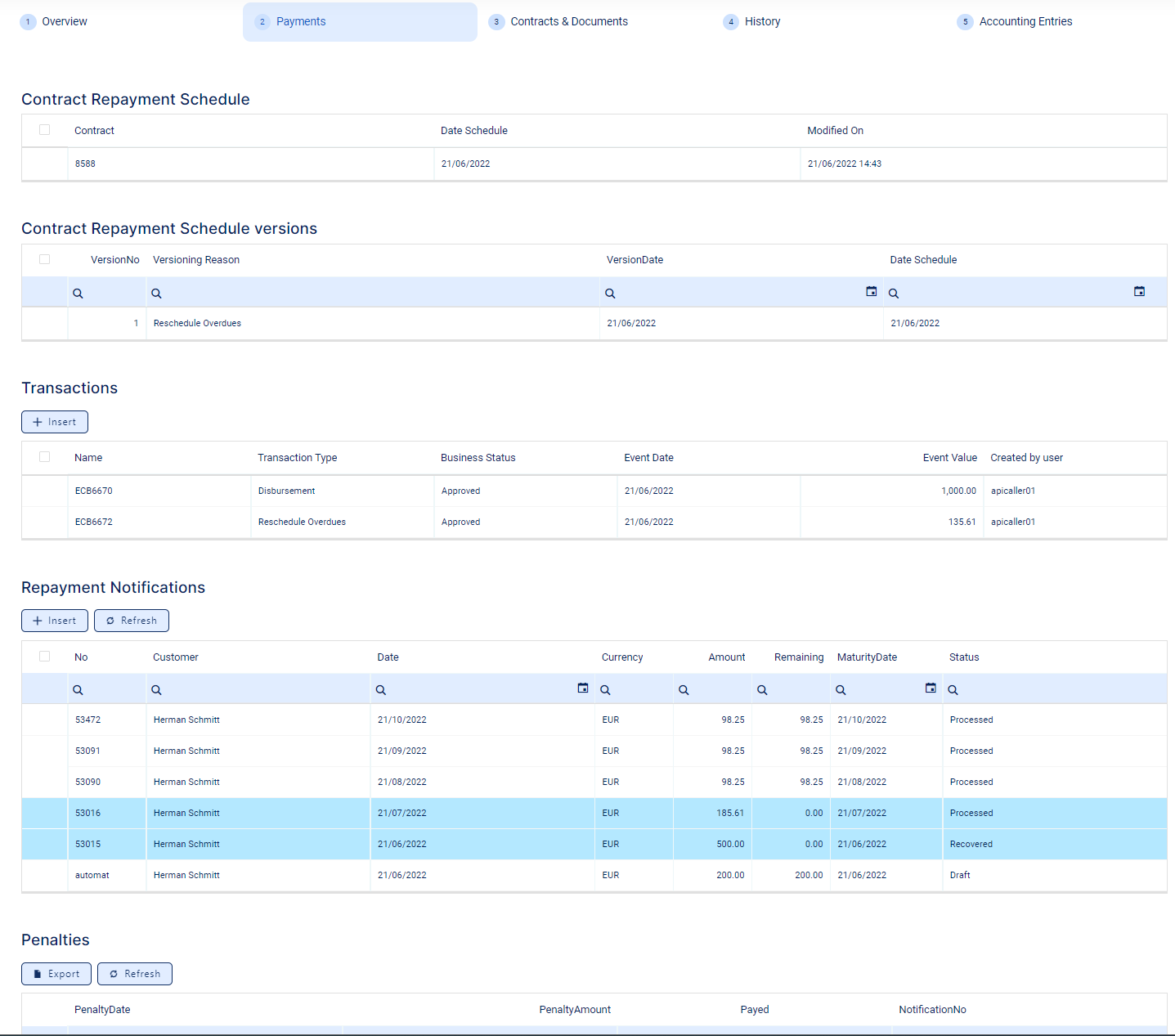This screenshot has height=1036, width=1175.
Task: Sort transactions by Event Value column header
Action: pos(949,458)
